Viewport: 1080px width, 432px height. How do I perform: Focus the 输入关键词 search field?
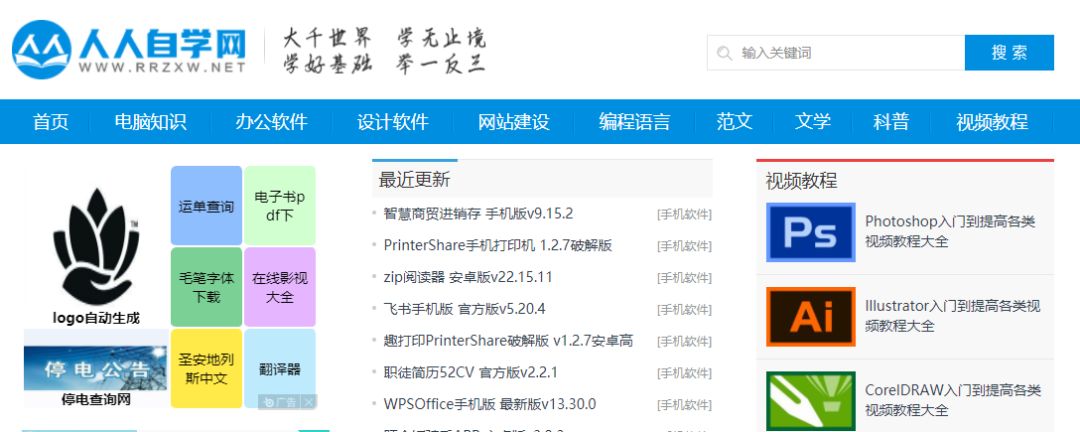(x=836, y=53)
